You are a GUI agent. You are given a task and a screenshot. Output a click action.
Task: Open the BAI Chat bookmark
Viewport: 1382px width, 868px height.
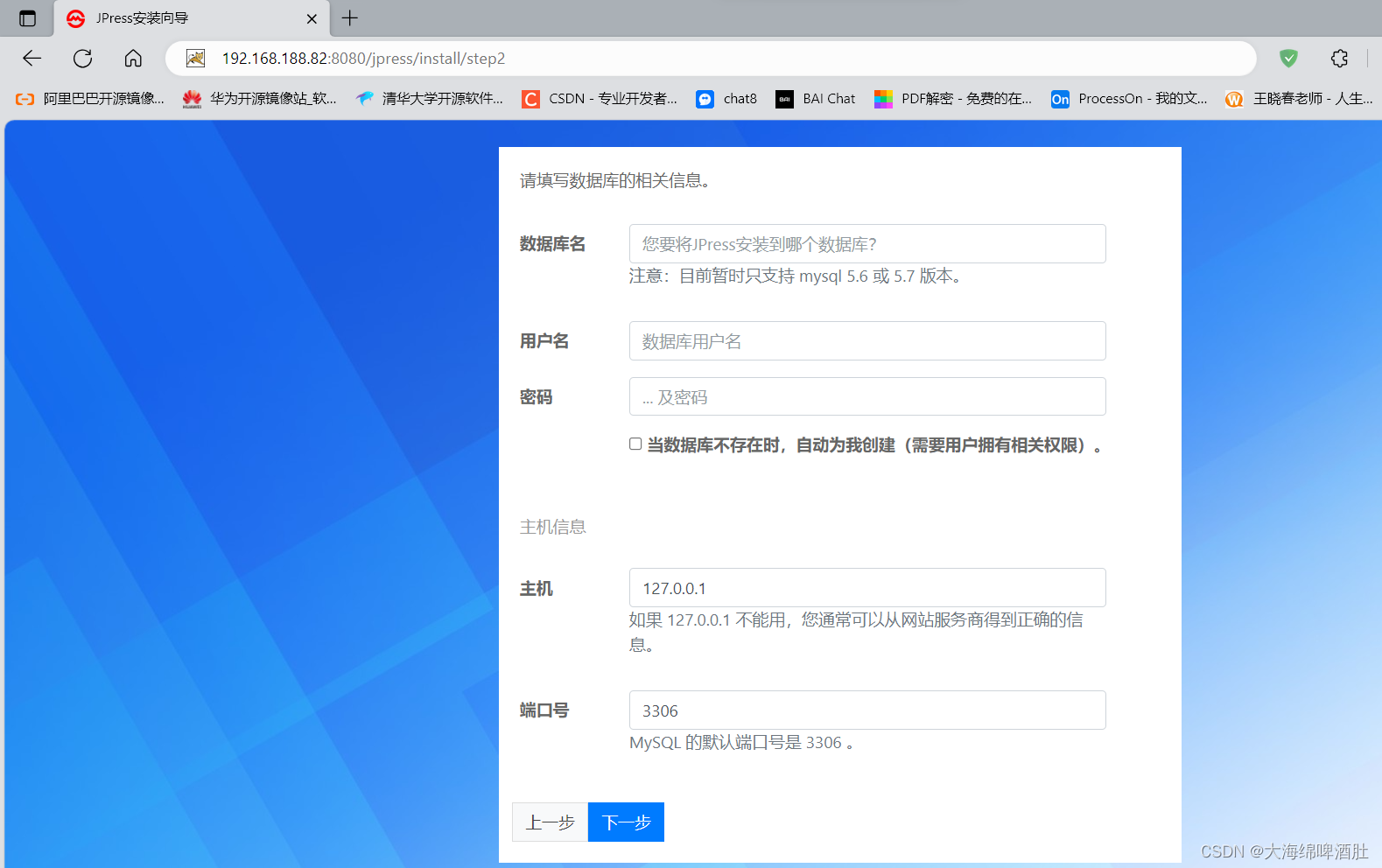click(816, 99)
